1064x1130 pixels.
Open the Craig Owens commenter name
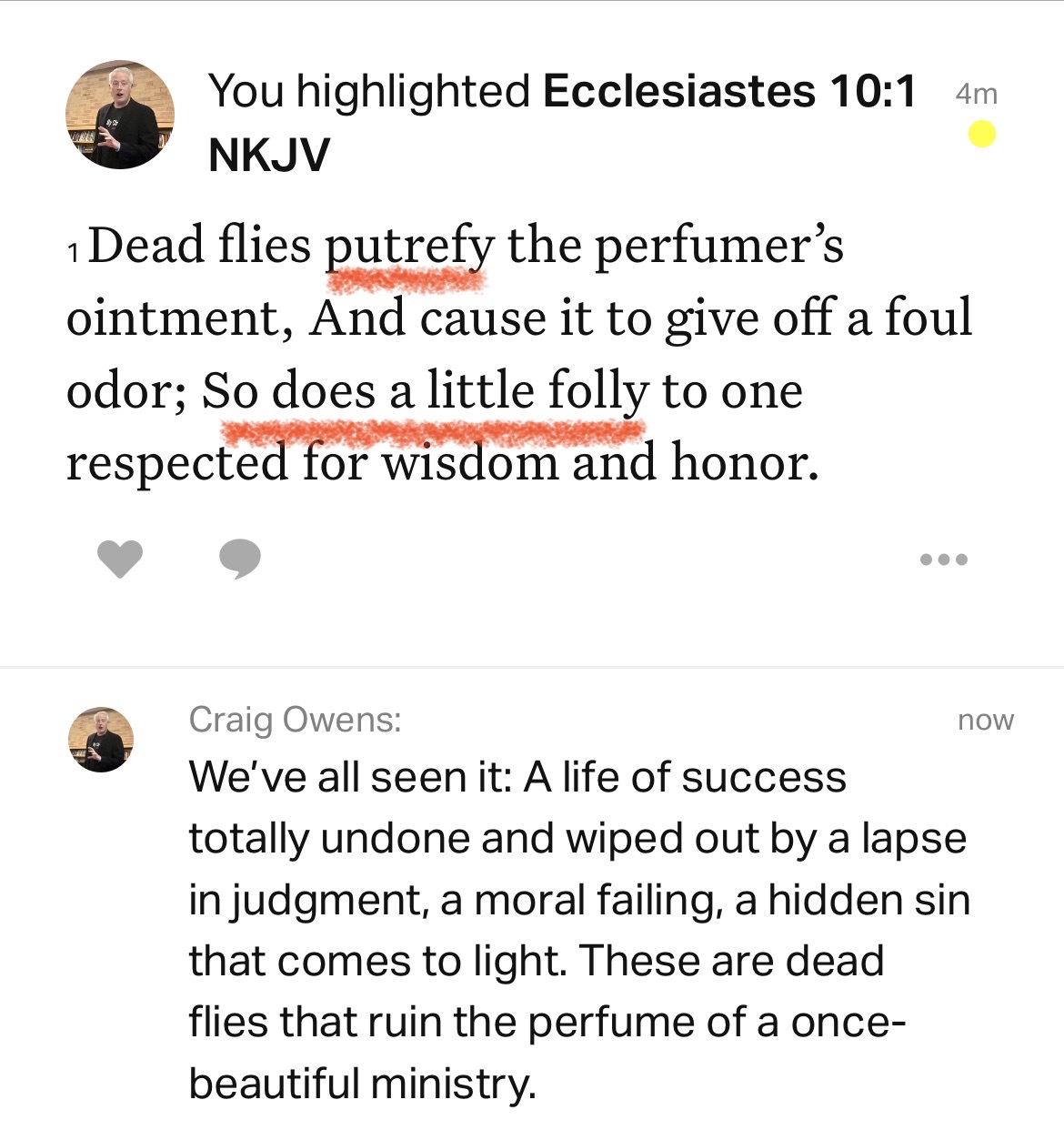pyautogui.click(x=295, y=720)
